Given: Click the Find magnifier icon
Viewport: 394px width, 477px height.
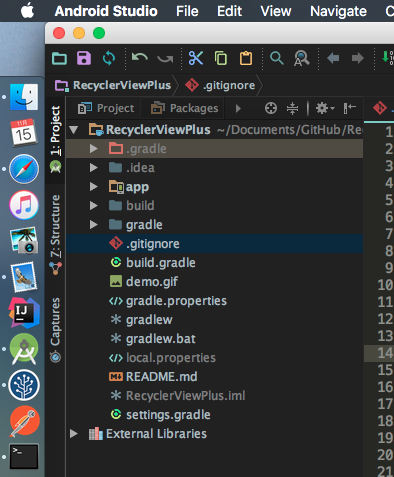Looking at the screenshot, I should point(277,58).
